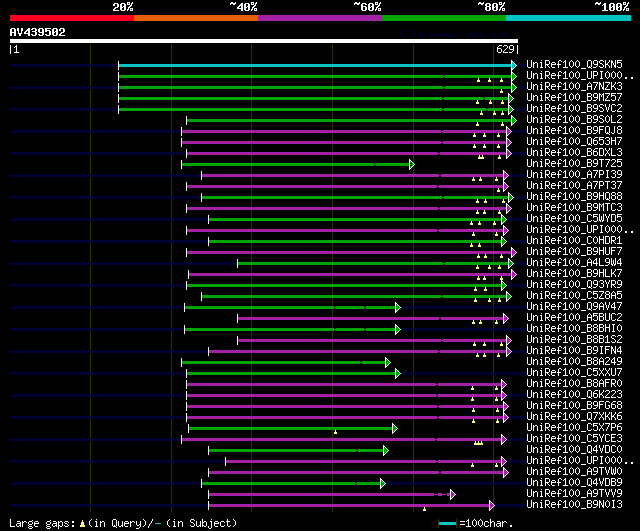
Task: Click the green arrowhead ending the B9T725 alignment
Action: tap(412, 164)
